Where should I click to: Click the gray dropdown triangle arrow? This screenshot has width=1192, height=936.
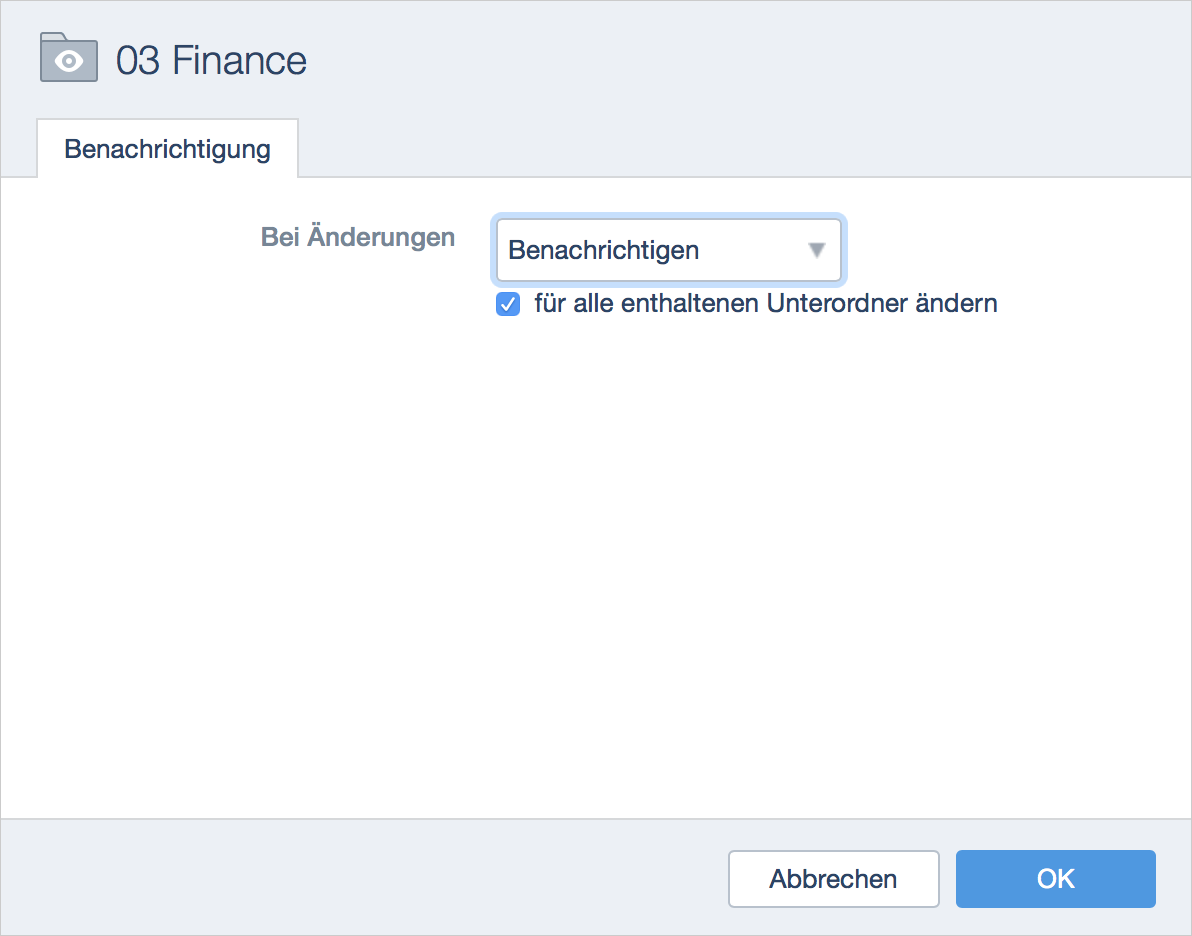point(817,250)
